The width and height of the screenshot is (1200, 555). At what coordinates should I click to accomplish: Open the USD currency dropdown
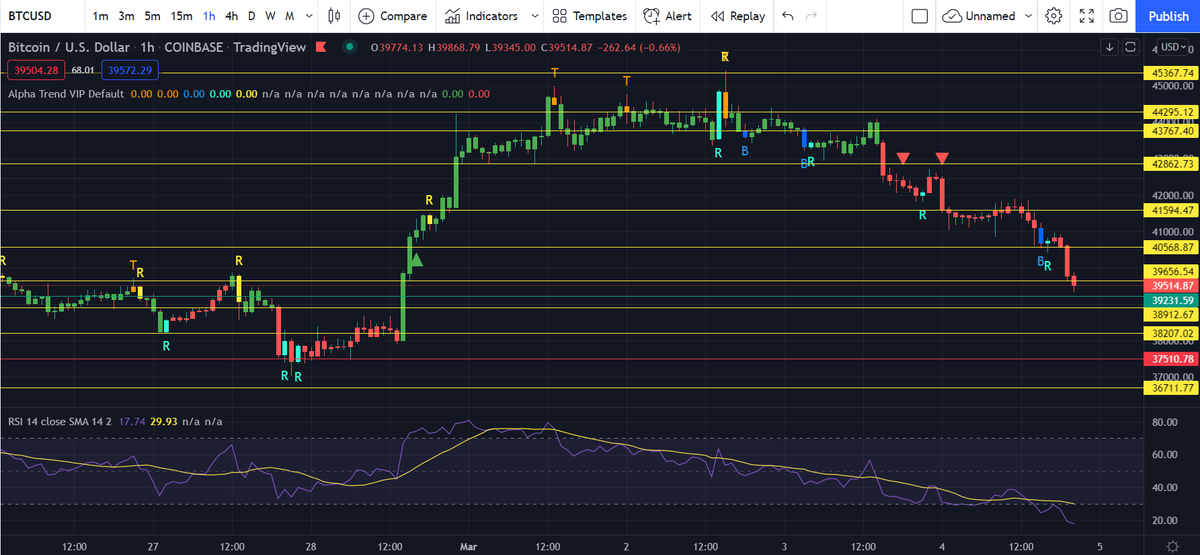tap(1173, 47)
